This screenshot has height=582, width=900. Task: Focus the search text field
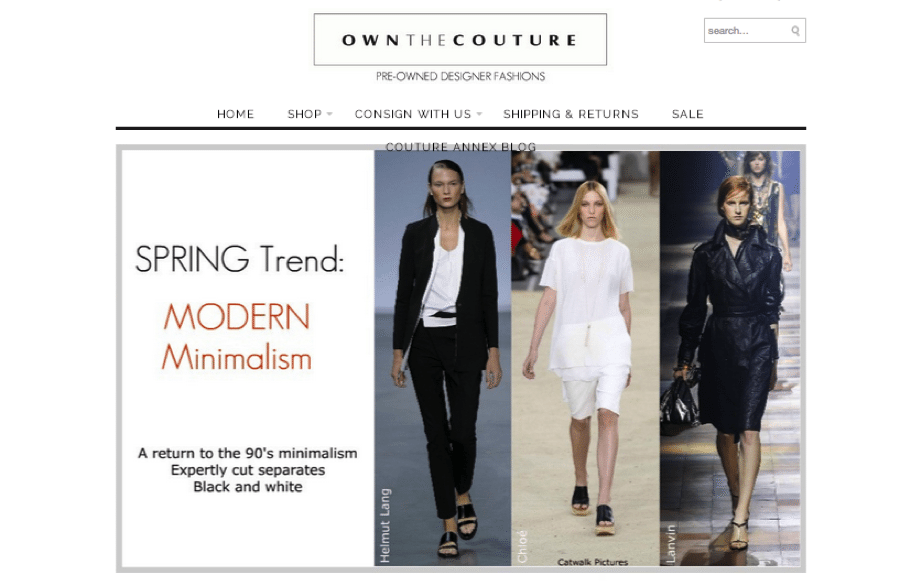pos(746,31)
